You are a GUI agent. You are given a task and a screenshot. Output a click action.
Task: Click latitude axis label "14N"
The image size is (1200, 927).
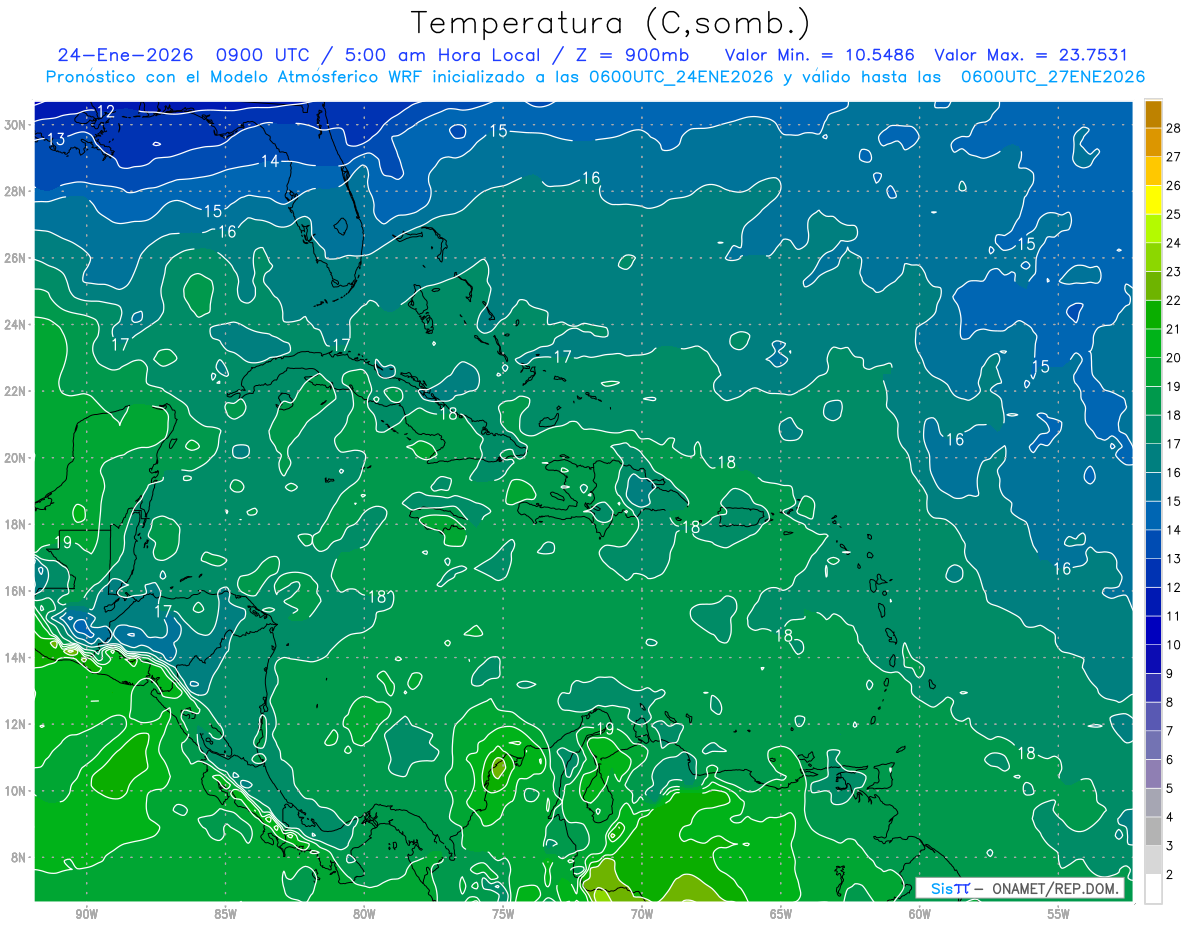15,658
